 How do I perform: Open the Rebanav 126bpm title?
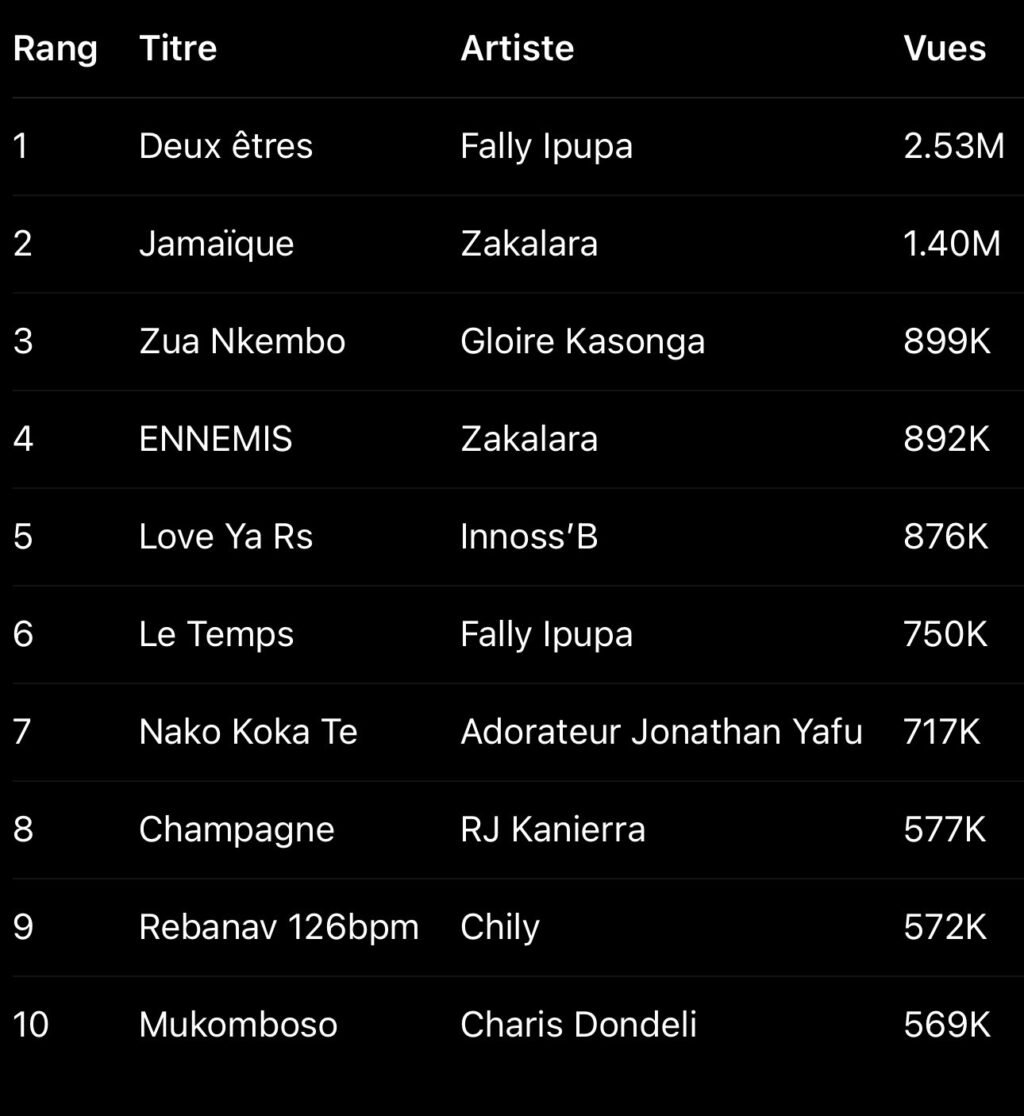(279, 927)
